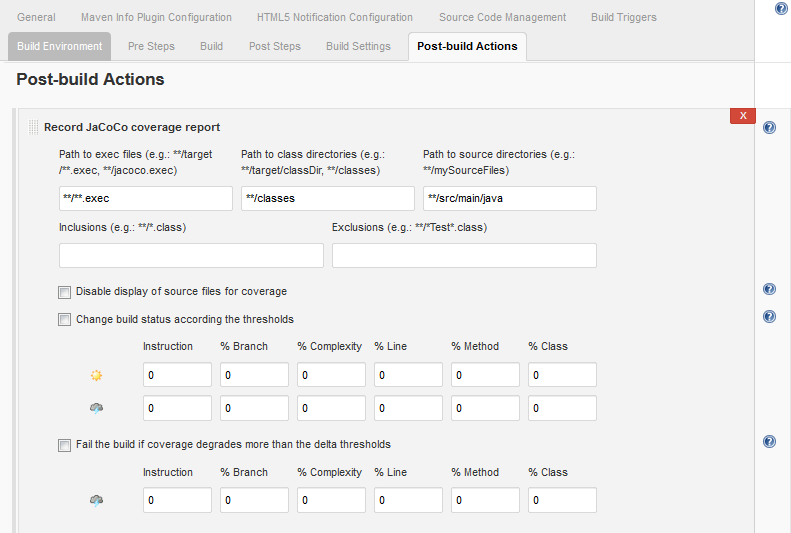The width and height of the screenshot is (791, 533).
Task: Click help icon beside Record JaCoCo coverage report
Action: tap(769, 128)
